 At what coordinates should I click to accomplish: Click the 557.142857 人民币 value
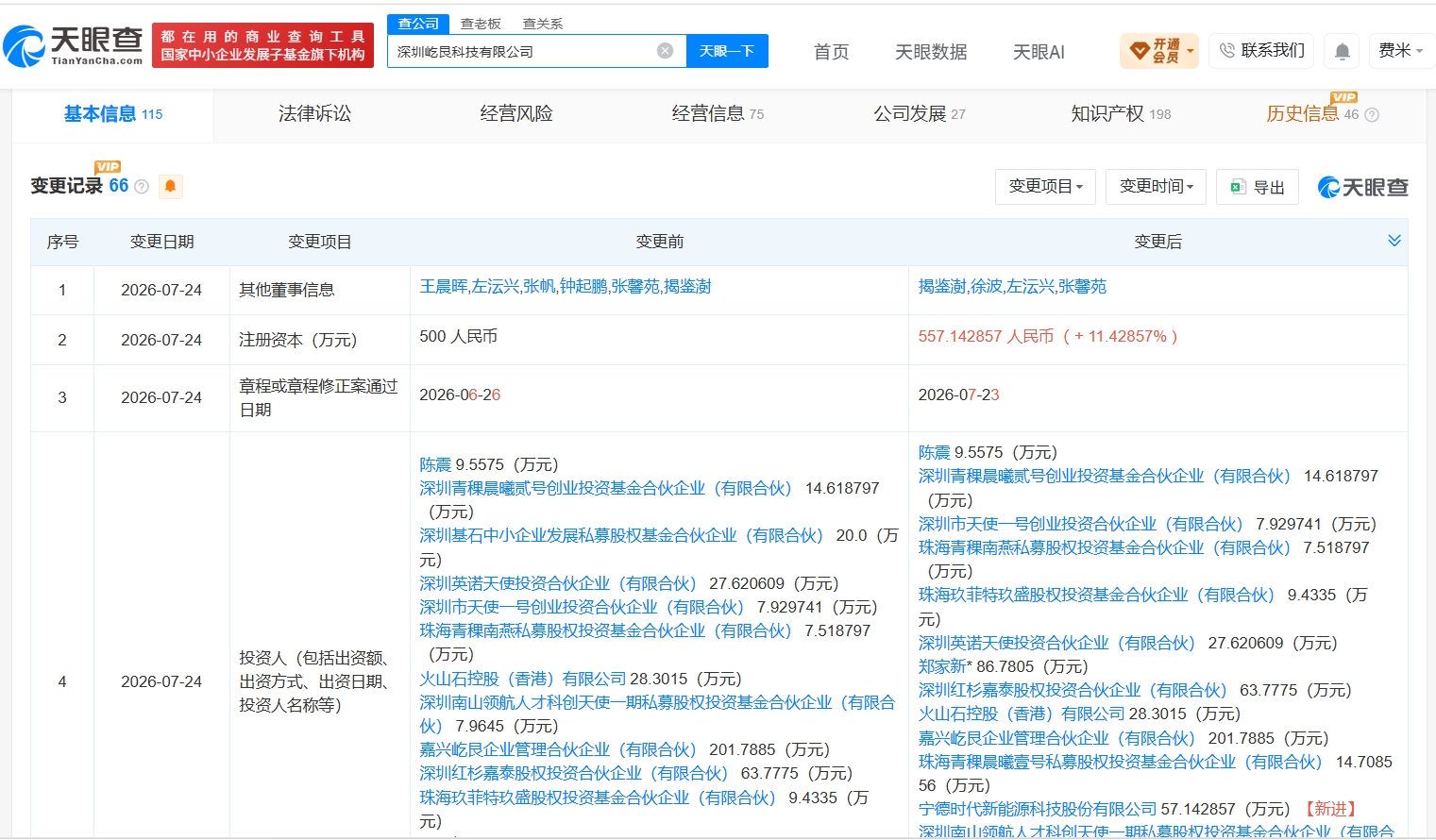coord(986,336)
